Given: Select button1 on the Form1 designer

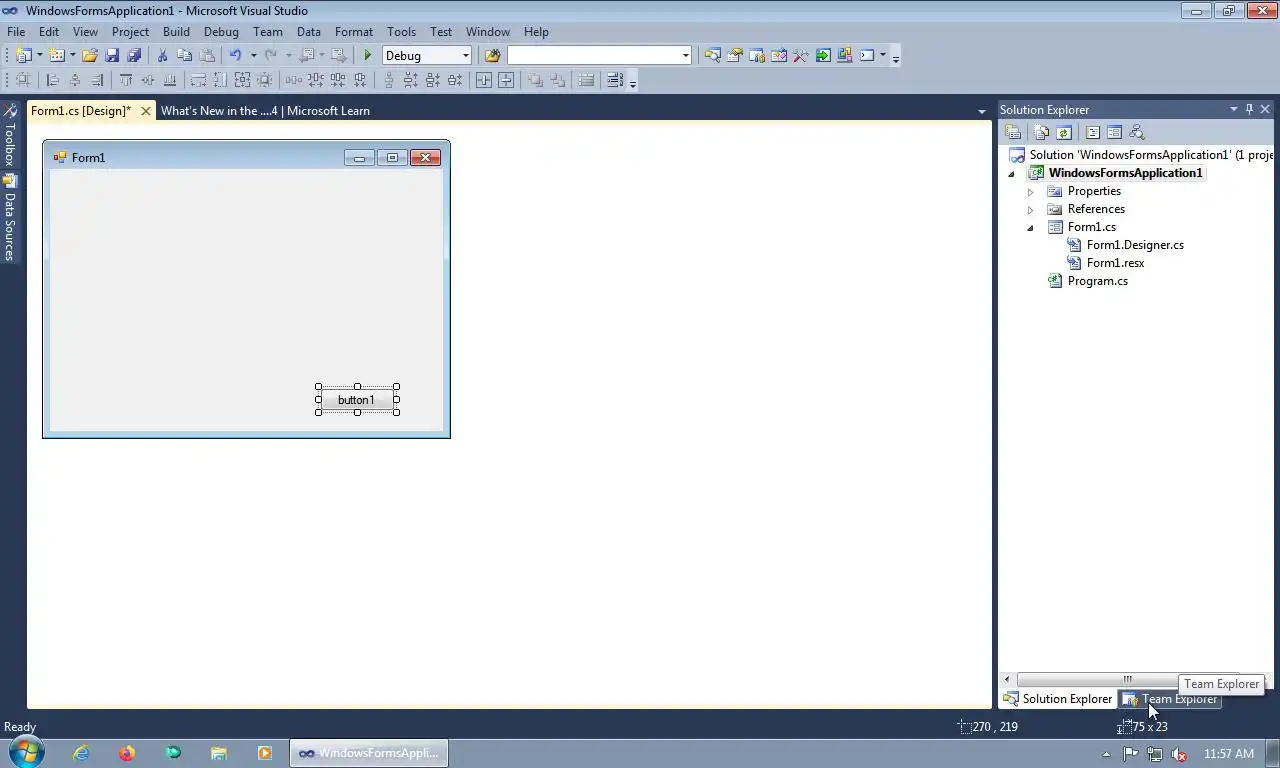Looking at the screenshot, I should 357,400.
